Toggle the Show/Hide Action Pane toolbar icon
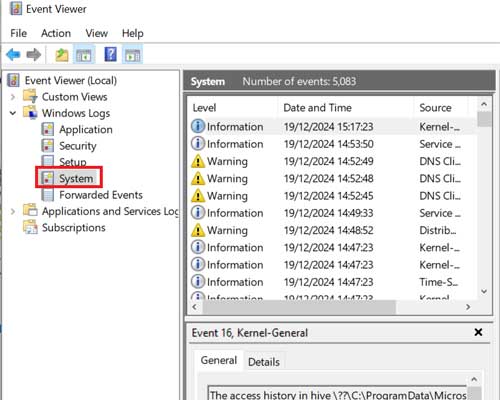Screen dimensions: 500x400 [133, 55]
